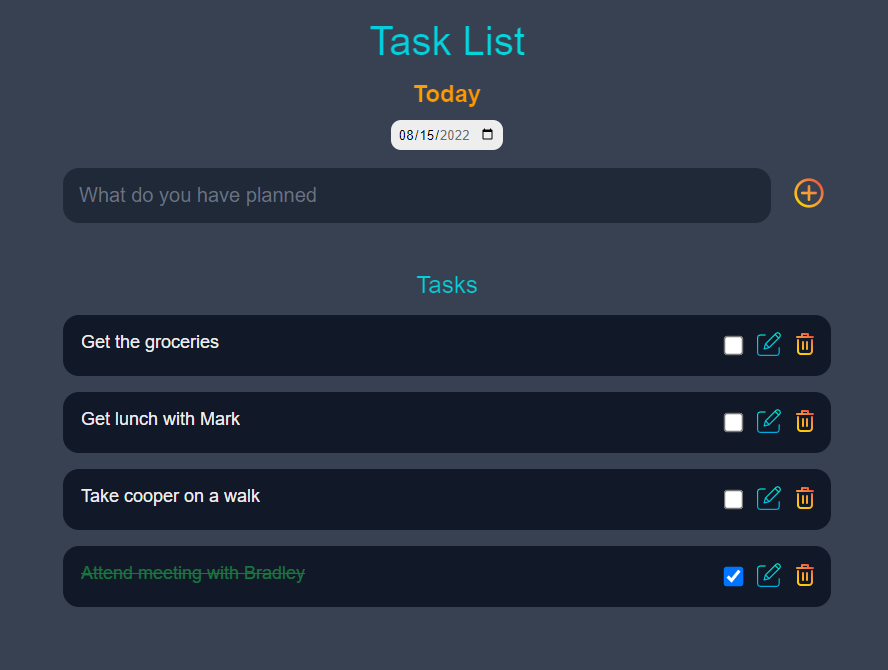The height and width of the screenshot is (670, 888).
Task: Select the month portion of the date
Action: tap(406, 135)
